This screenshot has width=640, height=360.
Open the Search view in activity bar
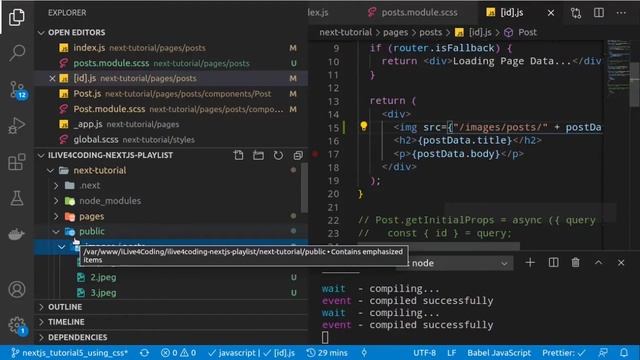17,53
